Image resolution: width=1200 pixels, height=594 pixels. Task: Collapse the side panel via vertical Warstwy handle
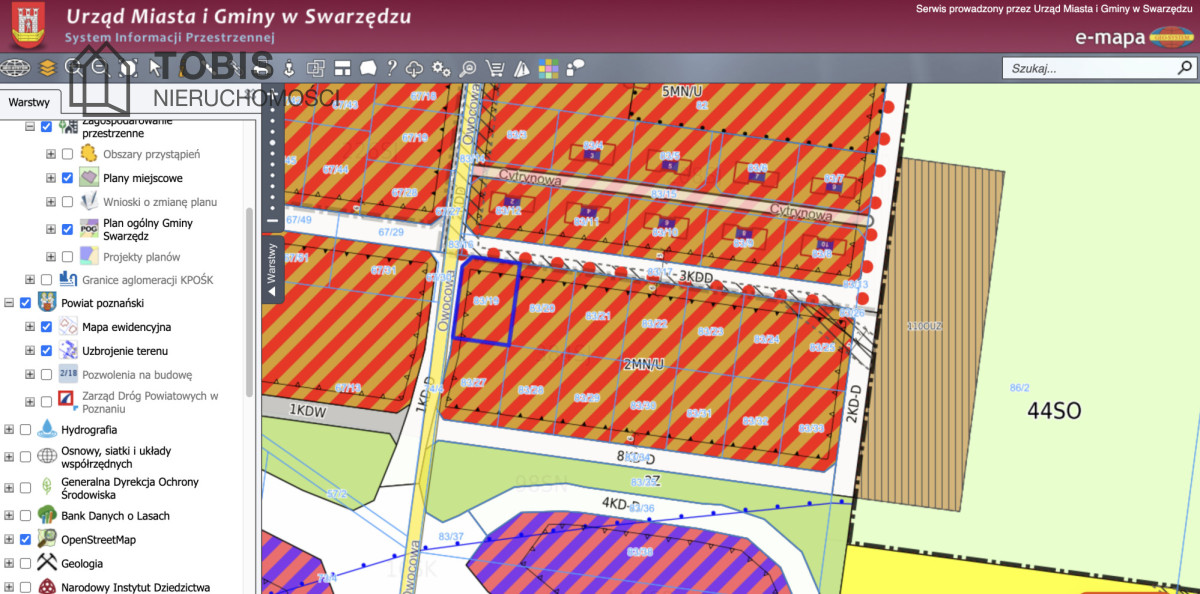(x=271, y=268)
